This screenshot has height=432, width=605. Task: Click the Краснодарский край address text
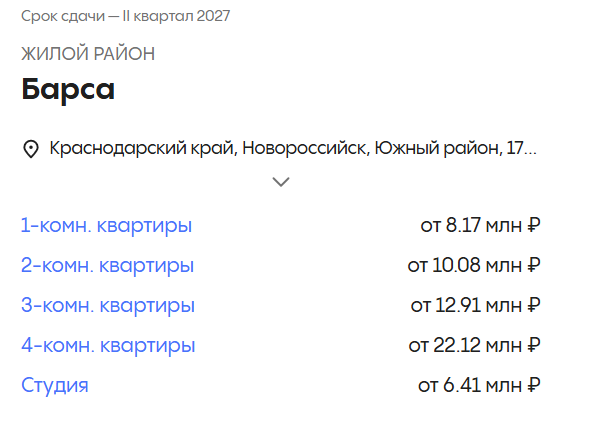tap(142, 148)
